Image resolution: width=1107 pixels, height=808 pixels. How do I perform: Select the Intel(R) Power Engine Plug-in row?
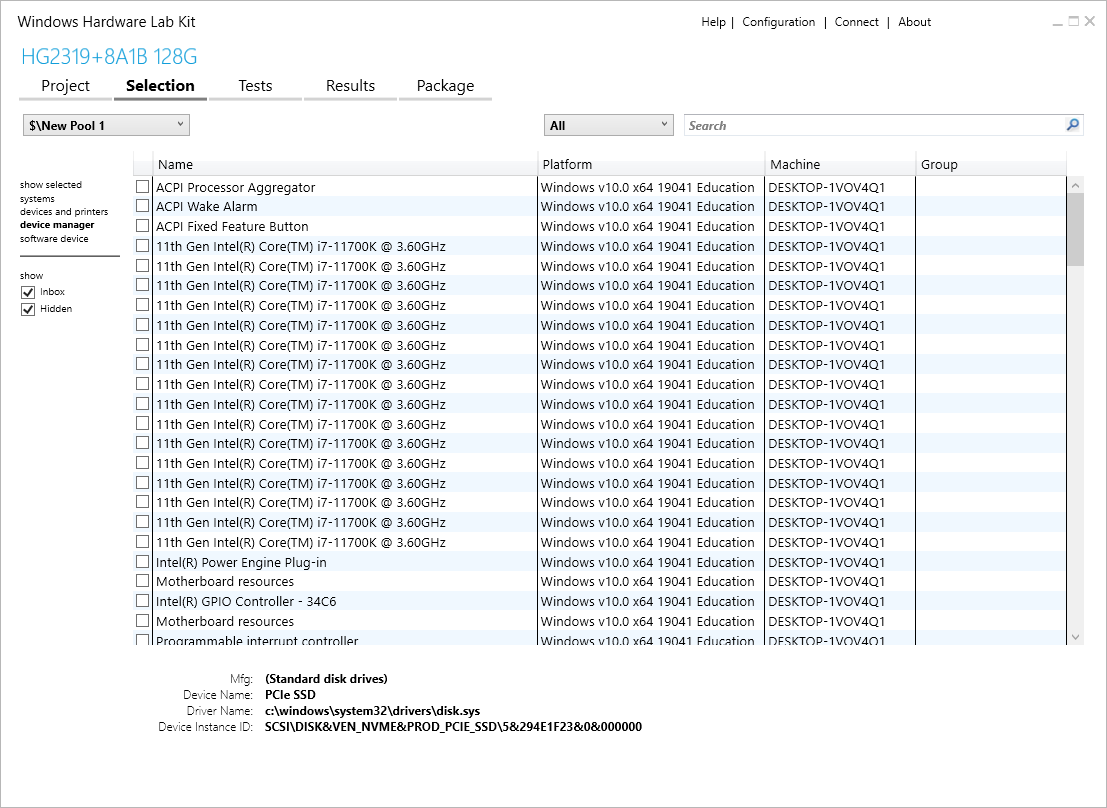(x=600, y=562)
